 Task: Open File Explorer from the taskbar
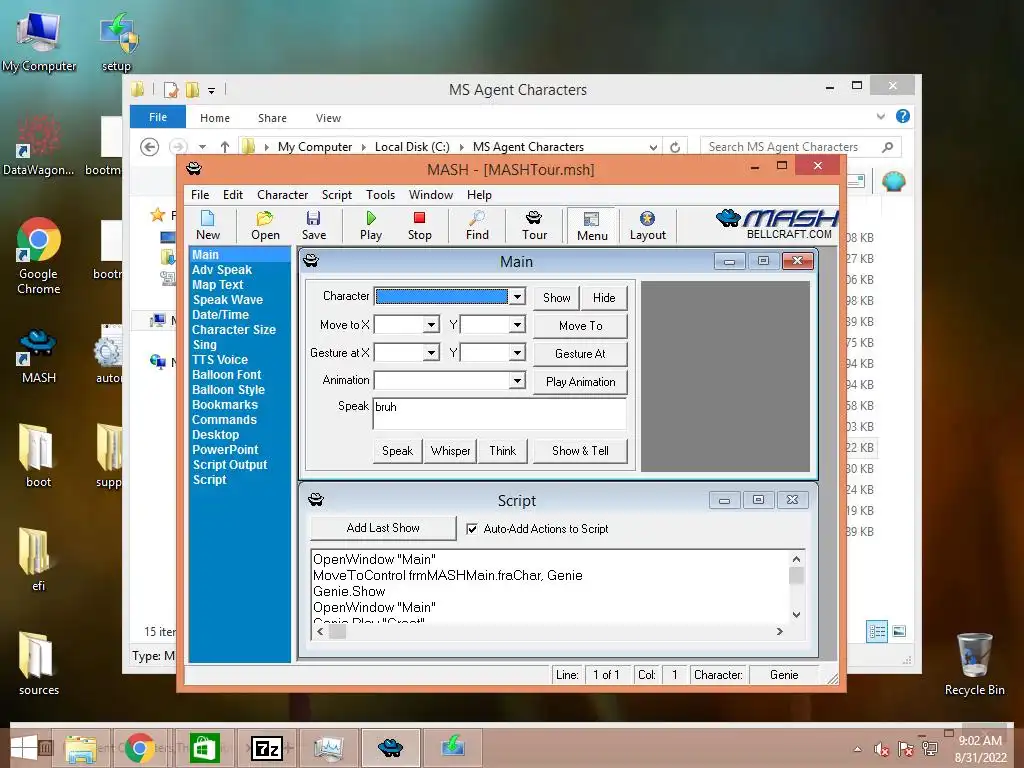(x=80, y=748)
